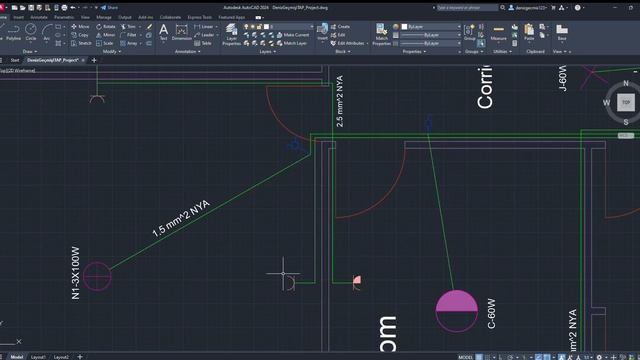Insert a Table from Annotation panel

point(203,43)
